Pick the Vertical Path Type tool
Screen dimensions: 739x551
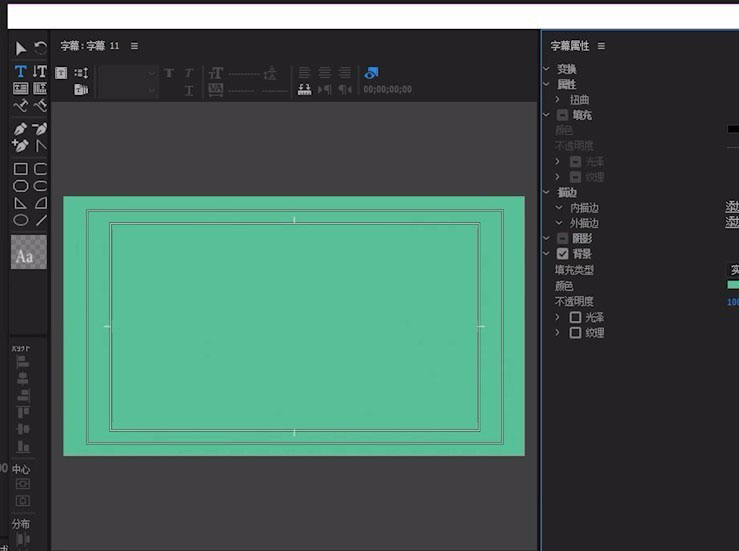[x=40, y=106]
